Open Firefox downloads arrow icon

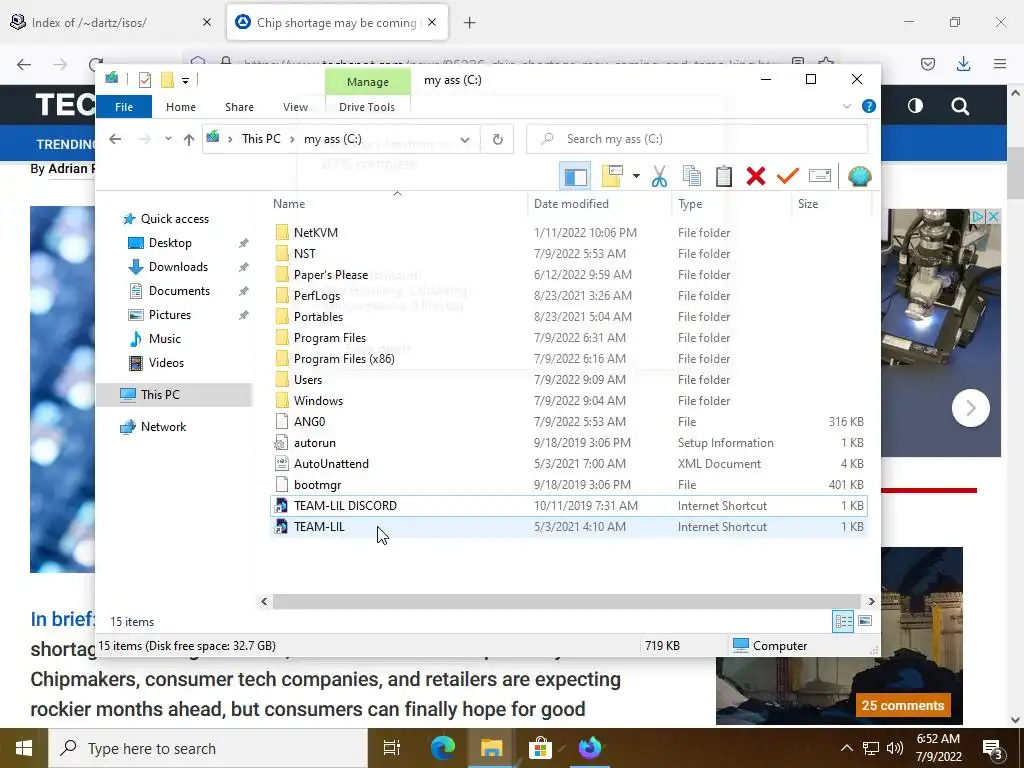click(x=963, y=64)
